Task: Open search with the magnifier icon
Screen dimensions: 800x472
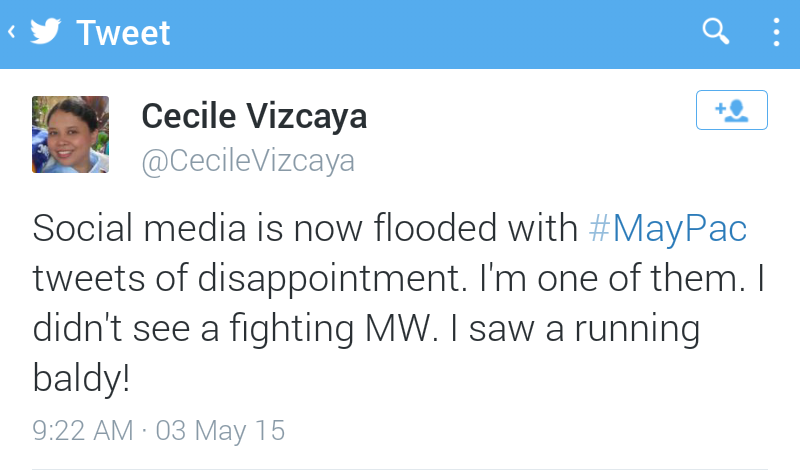Action: click(x=716, y=32)
